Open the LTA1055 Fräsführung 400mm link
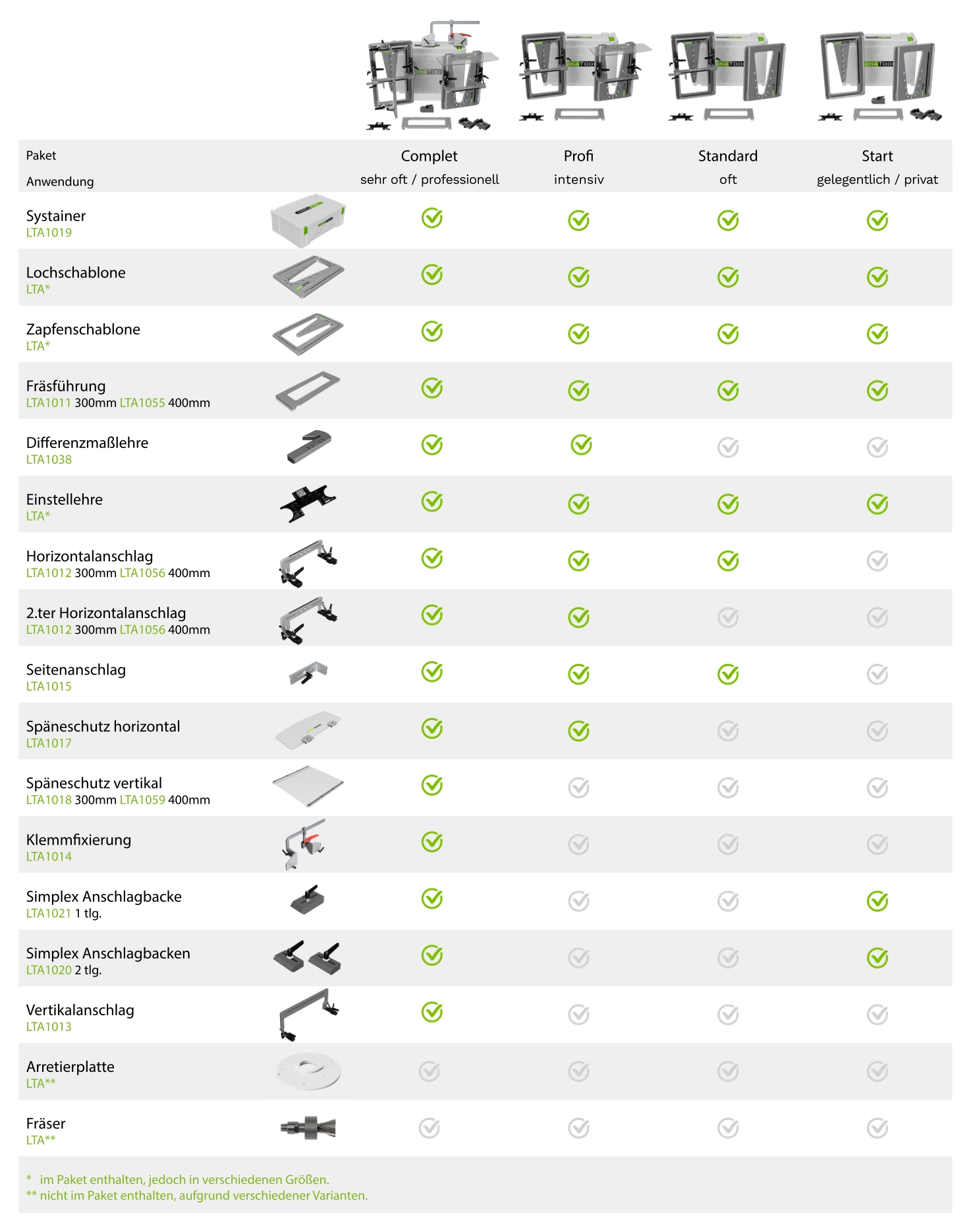The height and width of the screenshot is (1232, 971). 142,403
